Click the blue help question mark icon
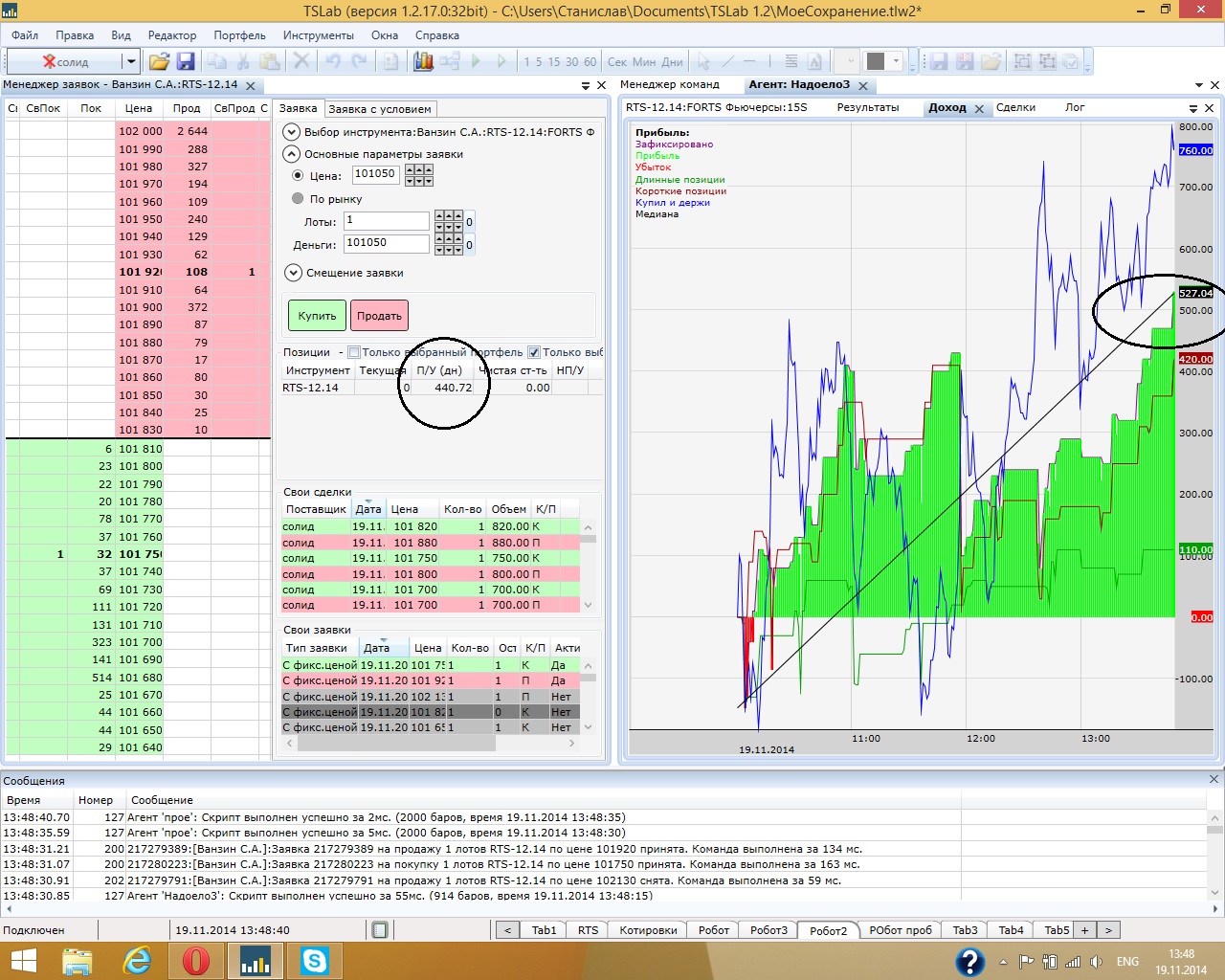 coord(969,961)
